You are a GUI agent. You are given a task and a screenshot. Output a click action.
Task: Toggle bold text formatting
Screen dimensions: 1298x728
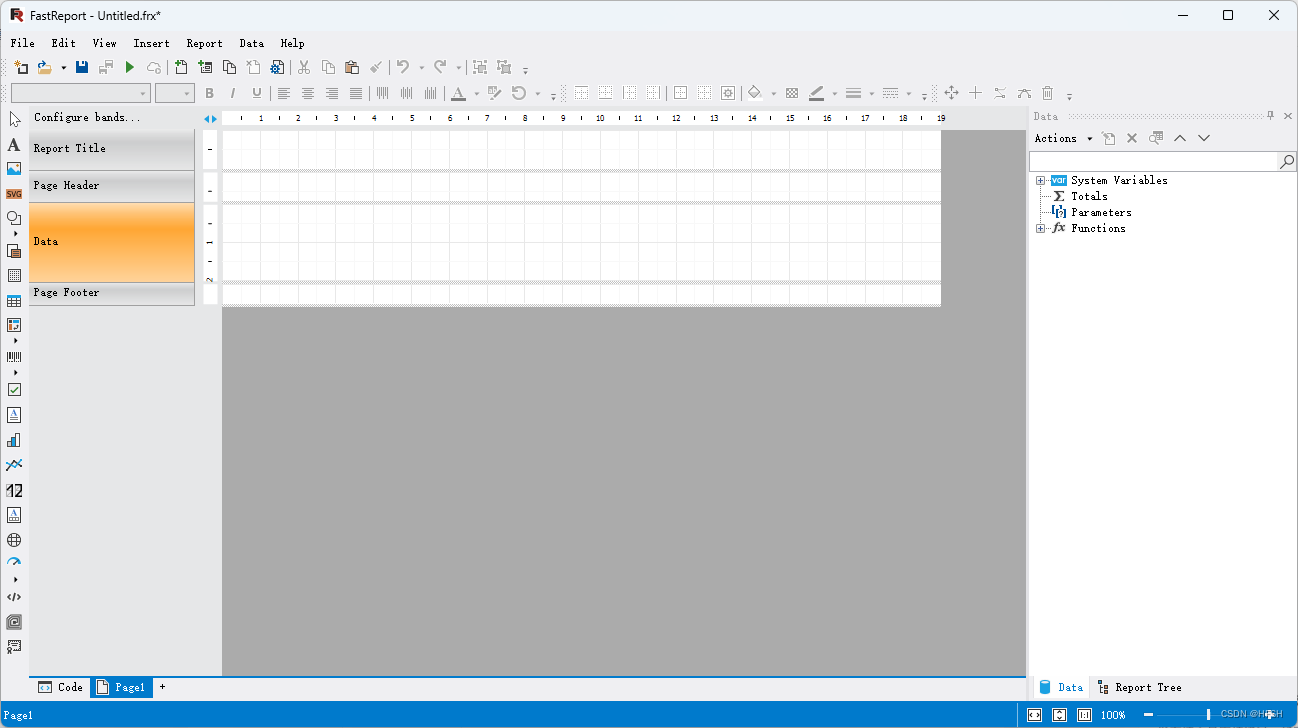pos(209,92)
